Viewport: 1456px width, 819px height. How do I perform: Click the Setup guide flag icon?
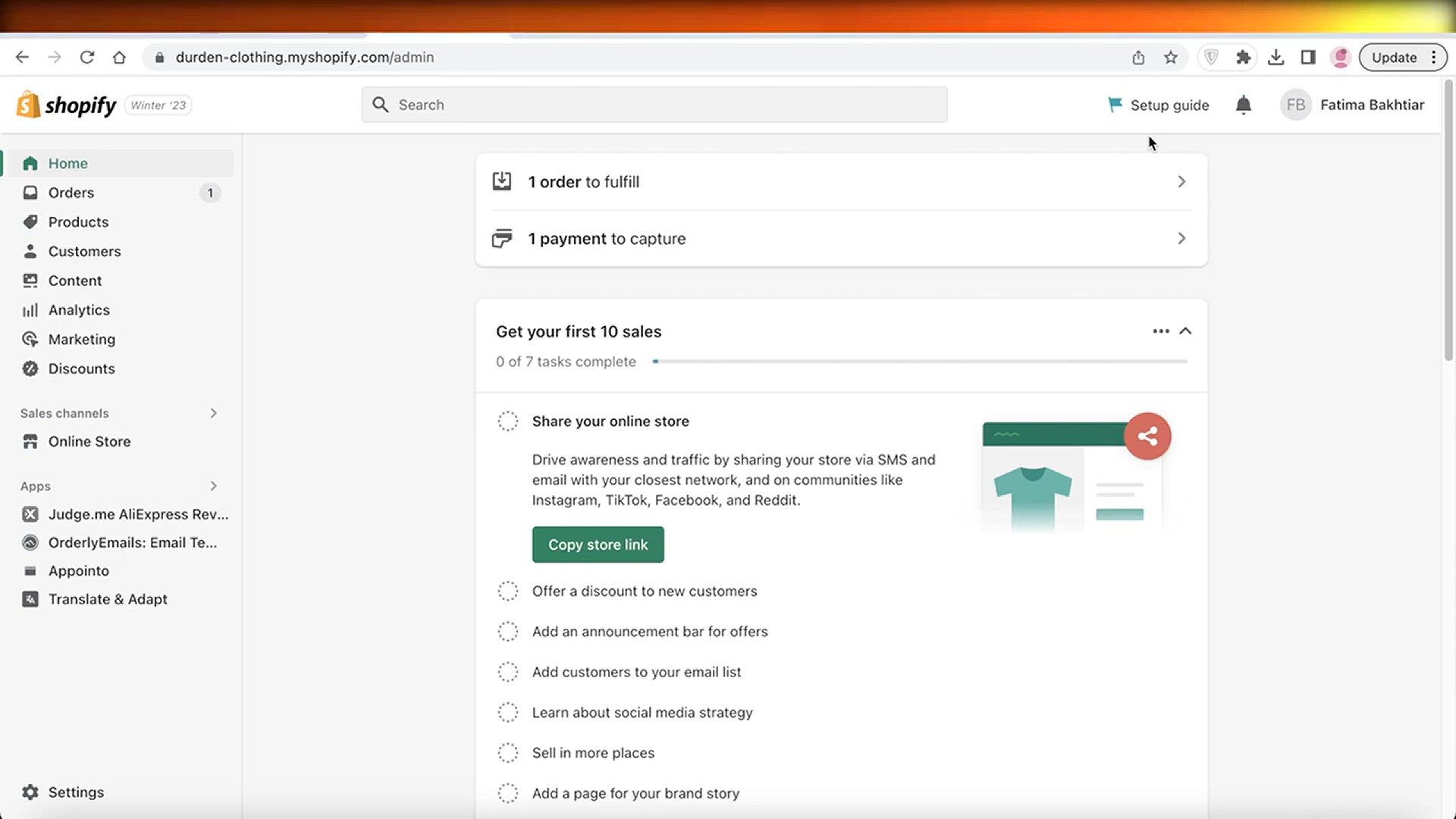click(1115, 105)
